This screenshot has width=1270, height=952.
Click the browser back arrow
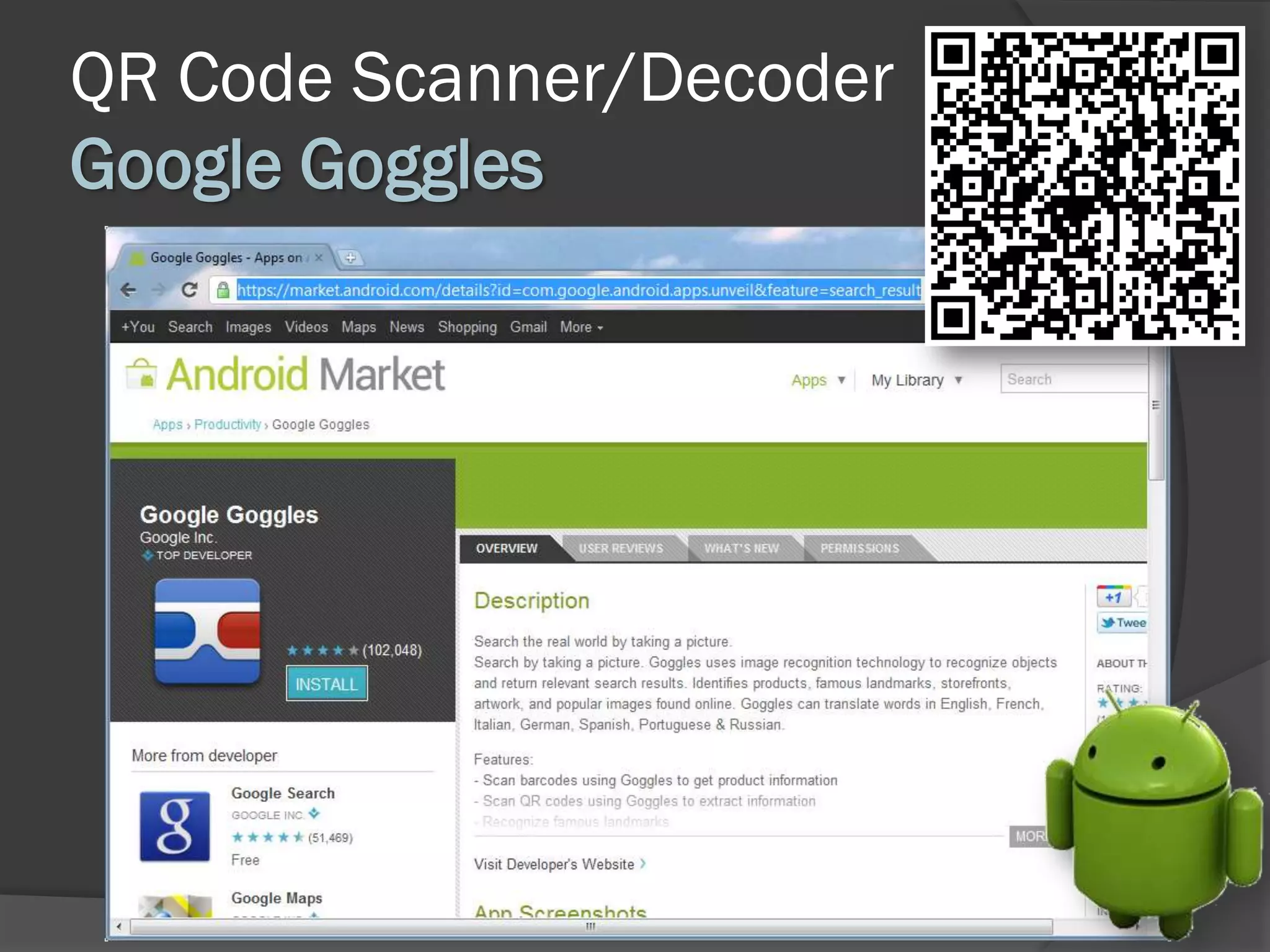(128, 289)
